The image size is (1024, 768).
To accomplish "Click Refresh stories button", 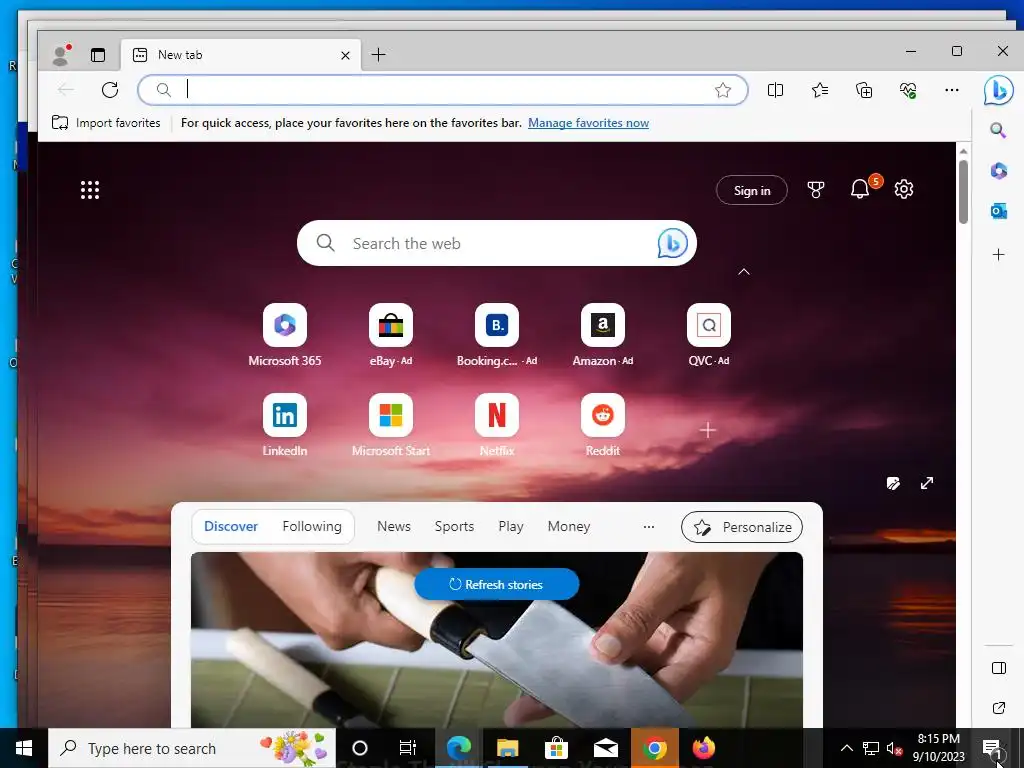I will point(496,584).
